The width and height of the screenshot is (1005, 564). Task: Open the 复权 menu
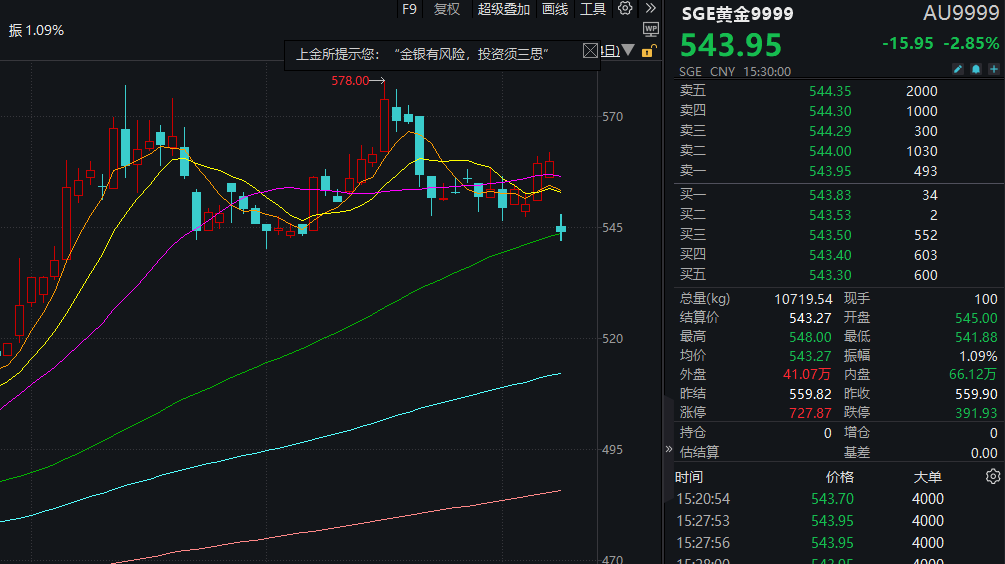447,9
